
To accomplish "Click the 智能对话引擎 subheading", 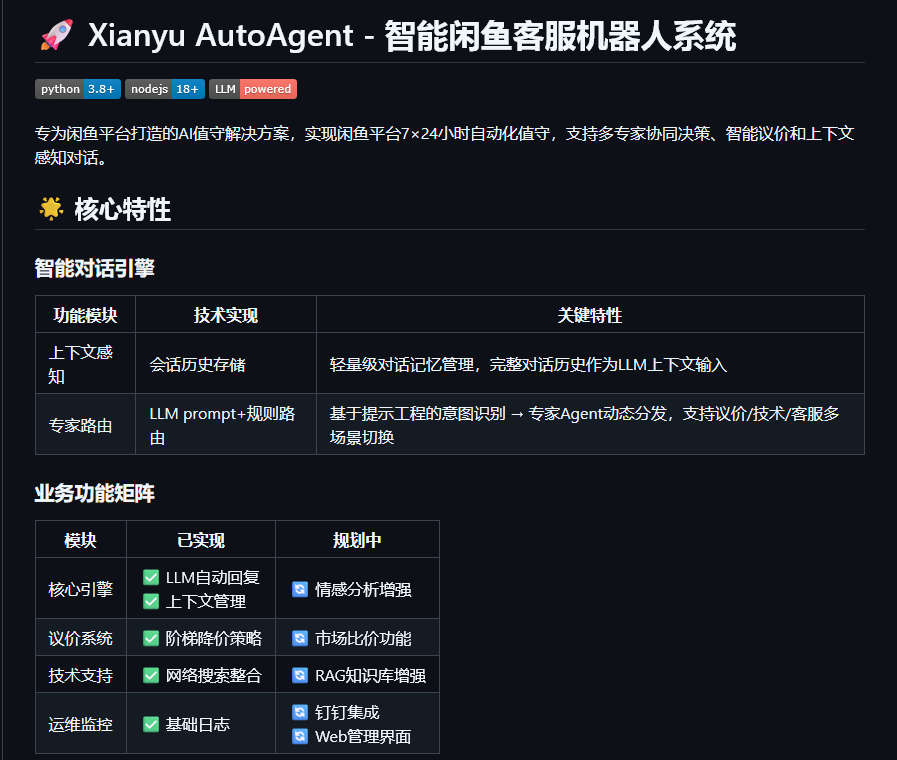I will click(x=94, y=268).
